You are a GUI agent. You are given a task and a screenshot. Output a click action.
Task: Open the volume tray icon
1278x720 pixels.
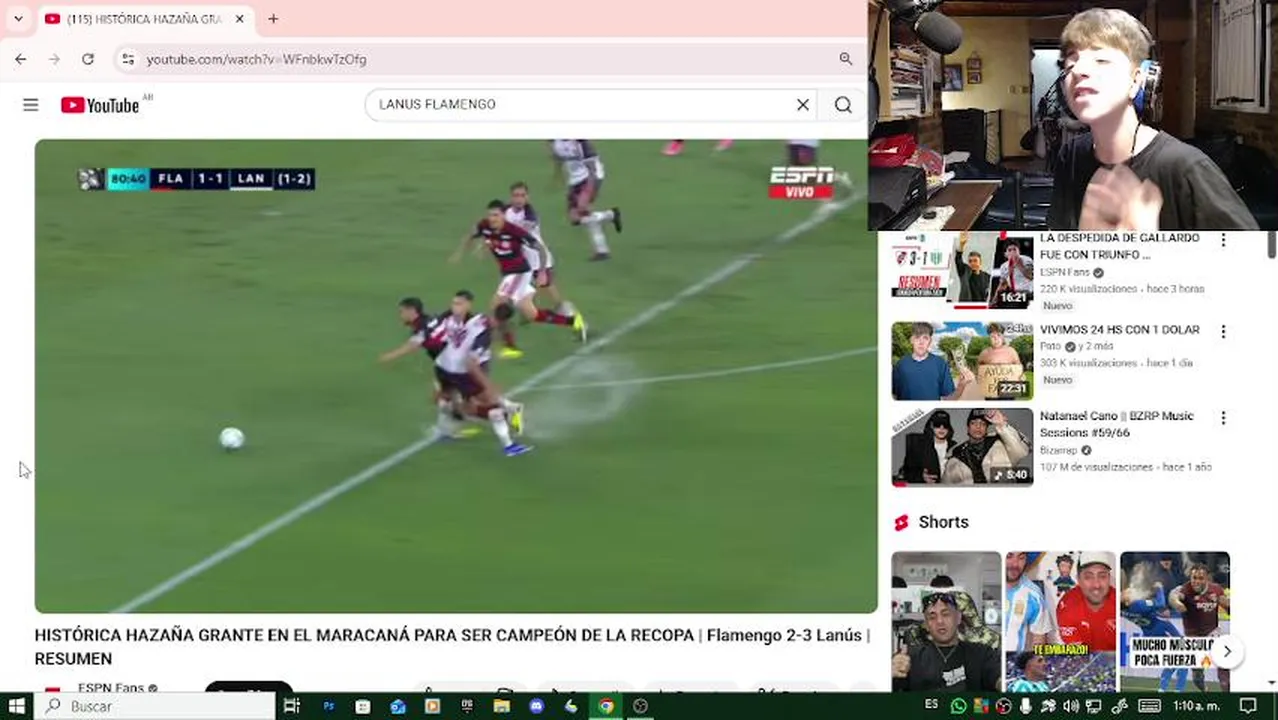(1071, 706)
